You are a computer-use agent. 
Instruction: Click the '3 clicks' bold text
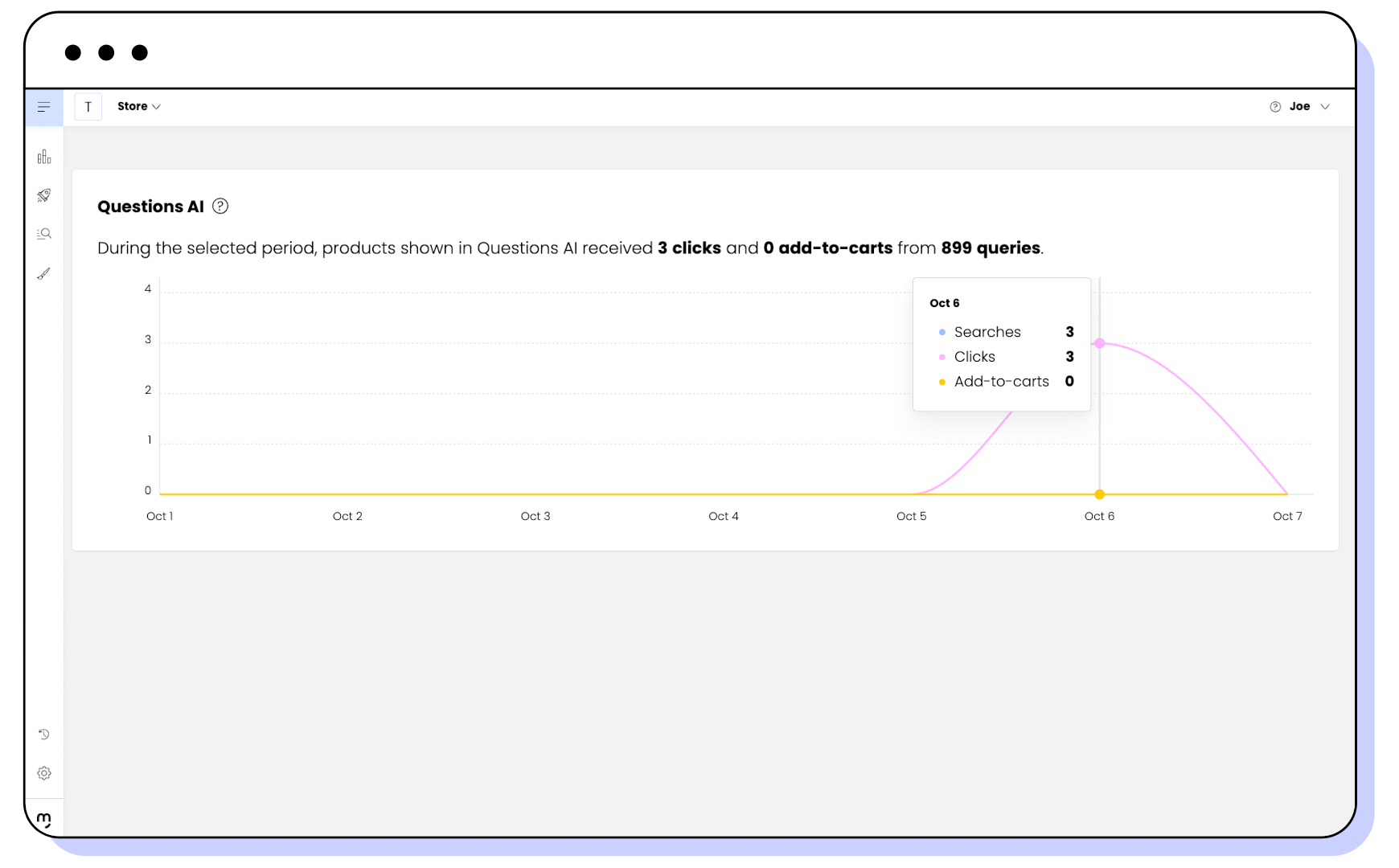(689, 248)
